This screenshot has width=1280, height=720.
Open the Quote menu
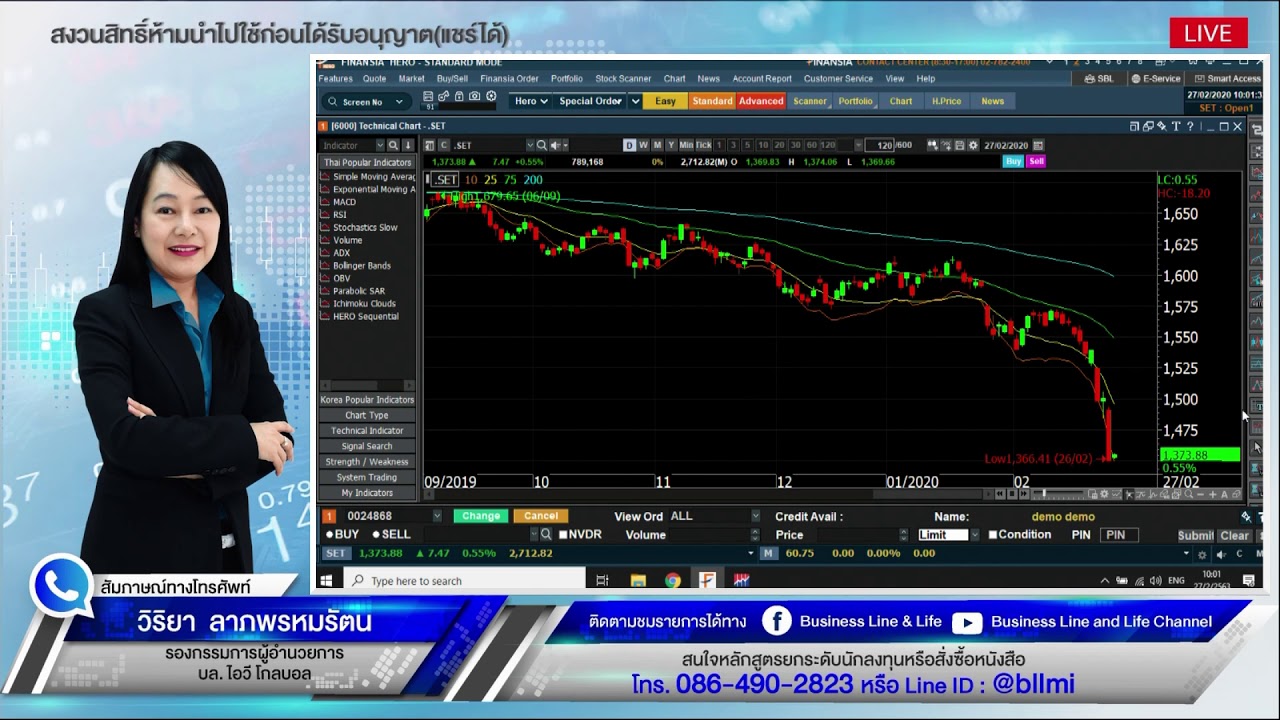click(x=374, y=79)
